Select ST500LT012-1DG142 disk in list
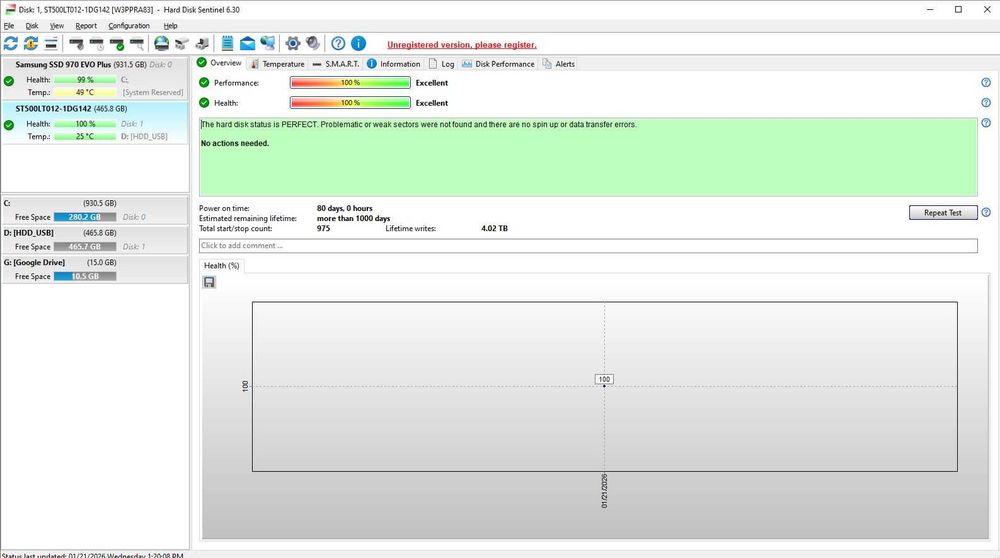Viewport: 1000px width, 558px height. tap(95, 122)
